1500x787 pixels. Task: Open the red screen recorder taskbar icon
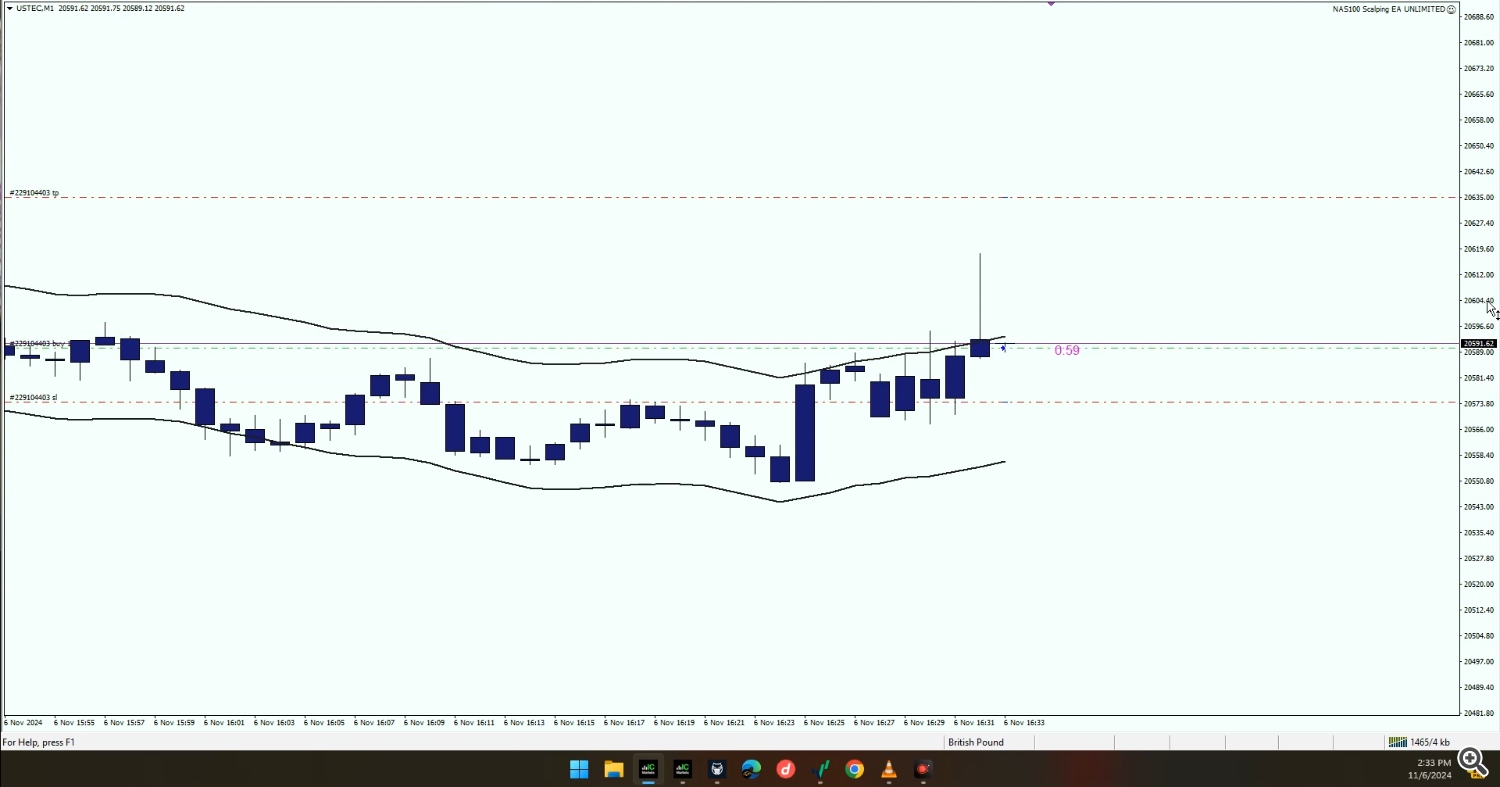click(923, 769)
